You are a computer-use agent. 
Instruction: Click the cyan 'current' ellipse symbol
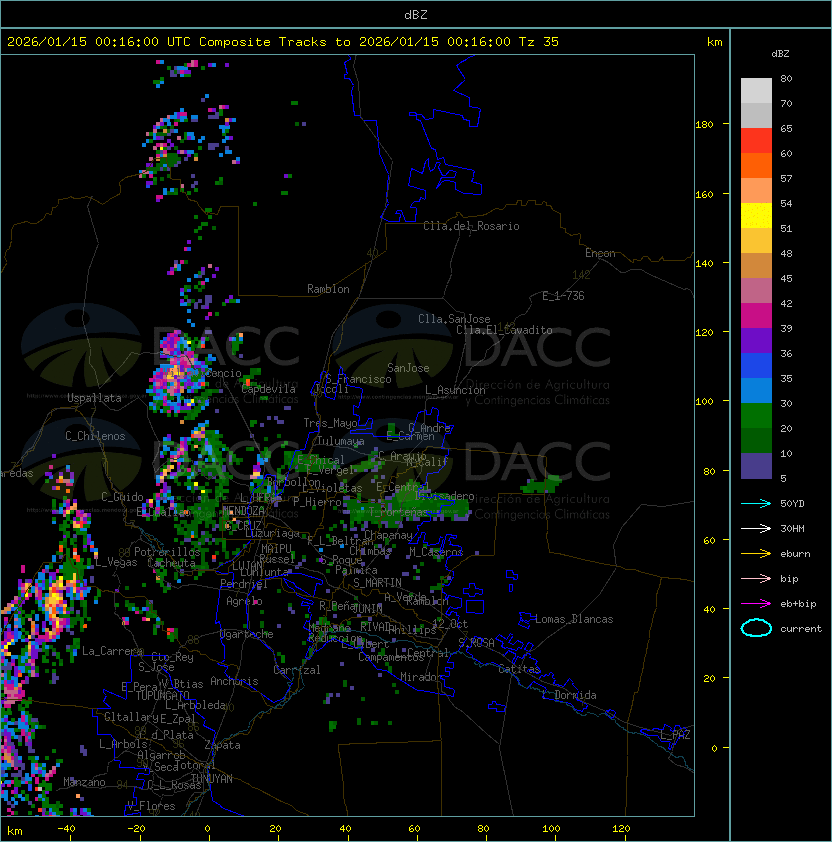[756, 628]
